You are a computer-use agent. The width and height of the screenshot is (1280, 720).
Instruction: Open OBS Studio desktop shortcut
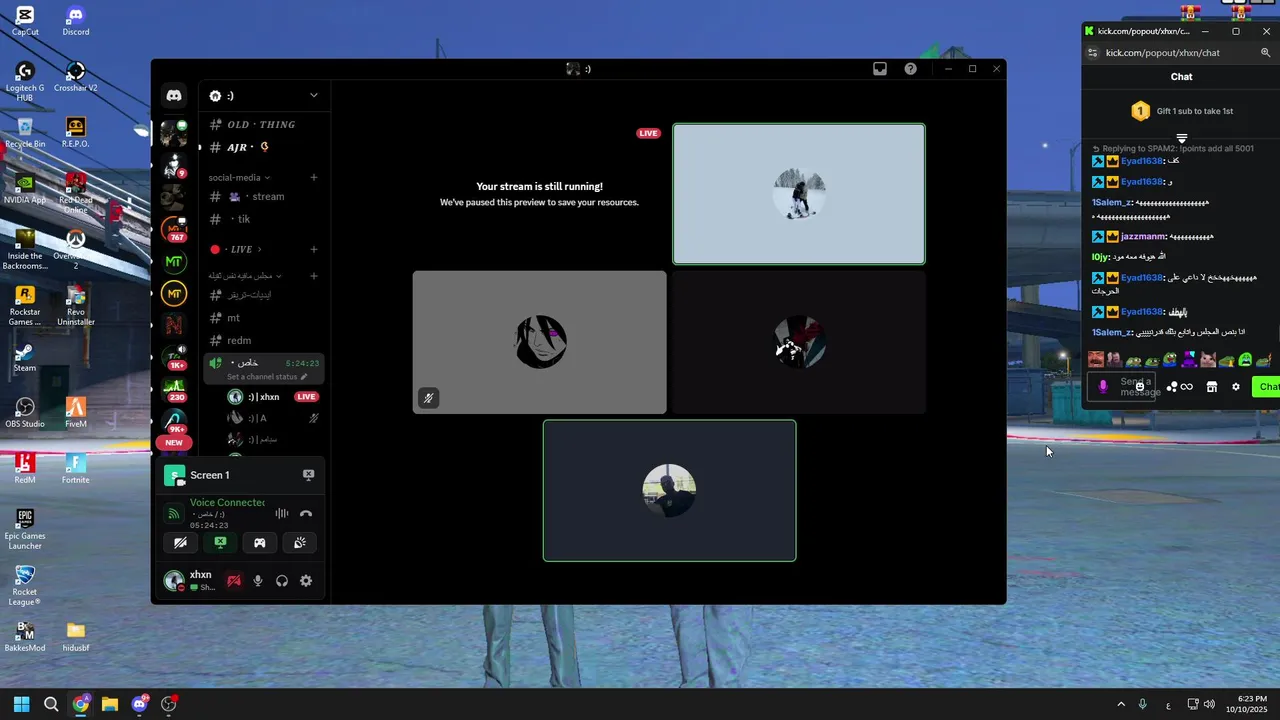click(x=25, y=413)
